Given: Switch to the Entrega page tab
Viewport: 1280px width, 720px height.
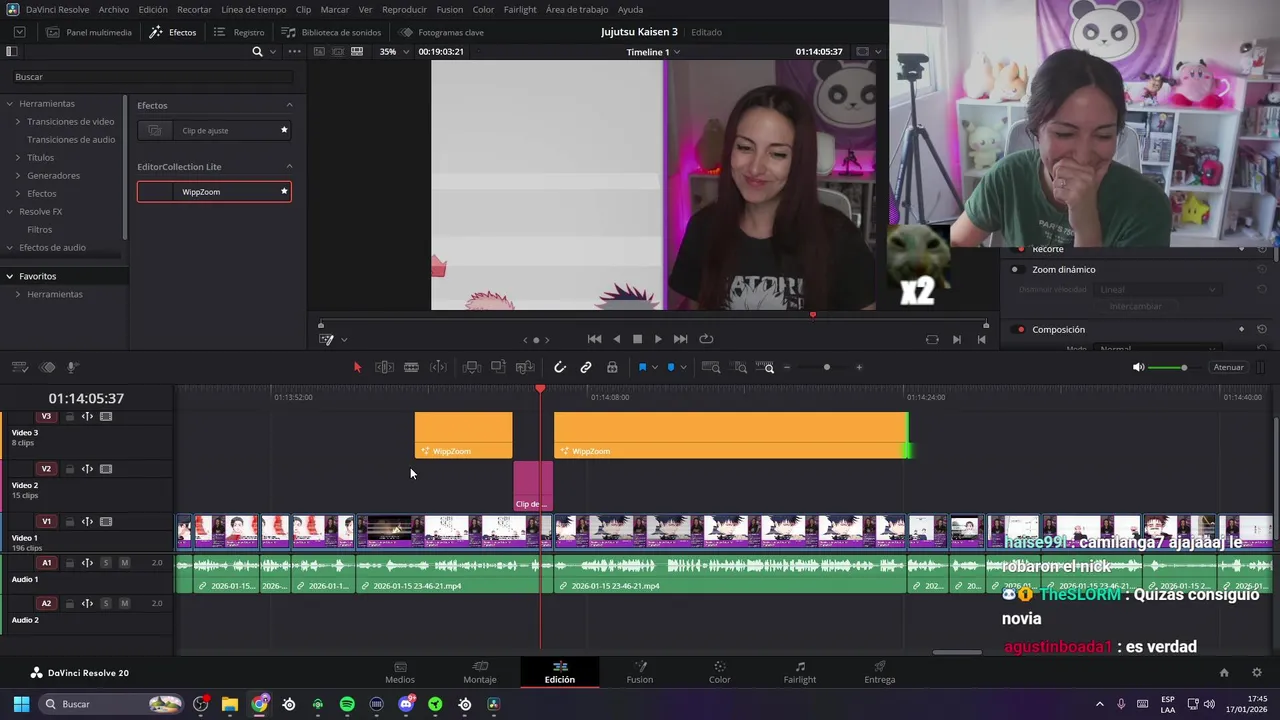Looking at the screenshot, I should pyautogui.click(x=880, y=672).
